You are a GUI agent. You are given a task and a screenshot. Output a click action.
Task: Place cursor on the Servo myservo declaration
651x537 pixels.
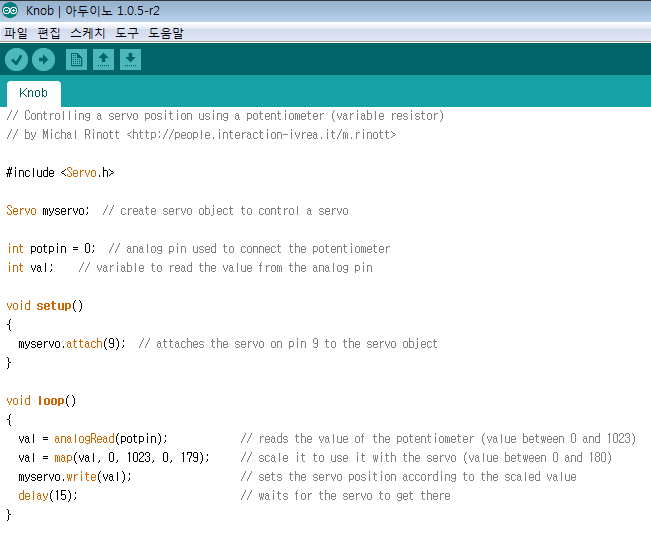point(48,211)
